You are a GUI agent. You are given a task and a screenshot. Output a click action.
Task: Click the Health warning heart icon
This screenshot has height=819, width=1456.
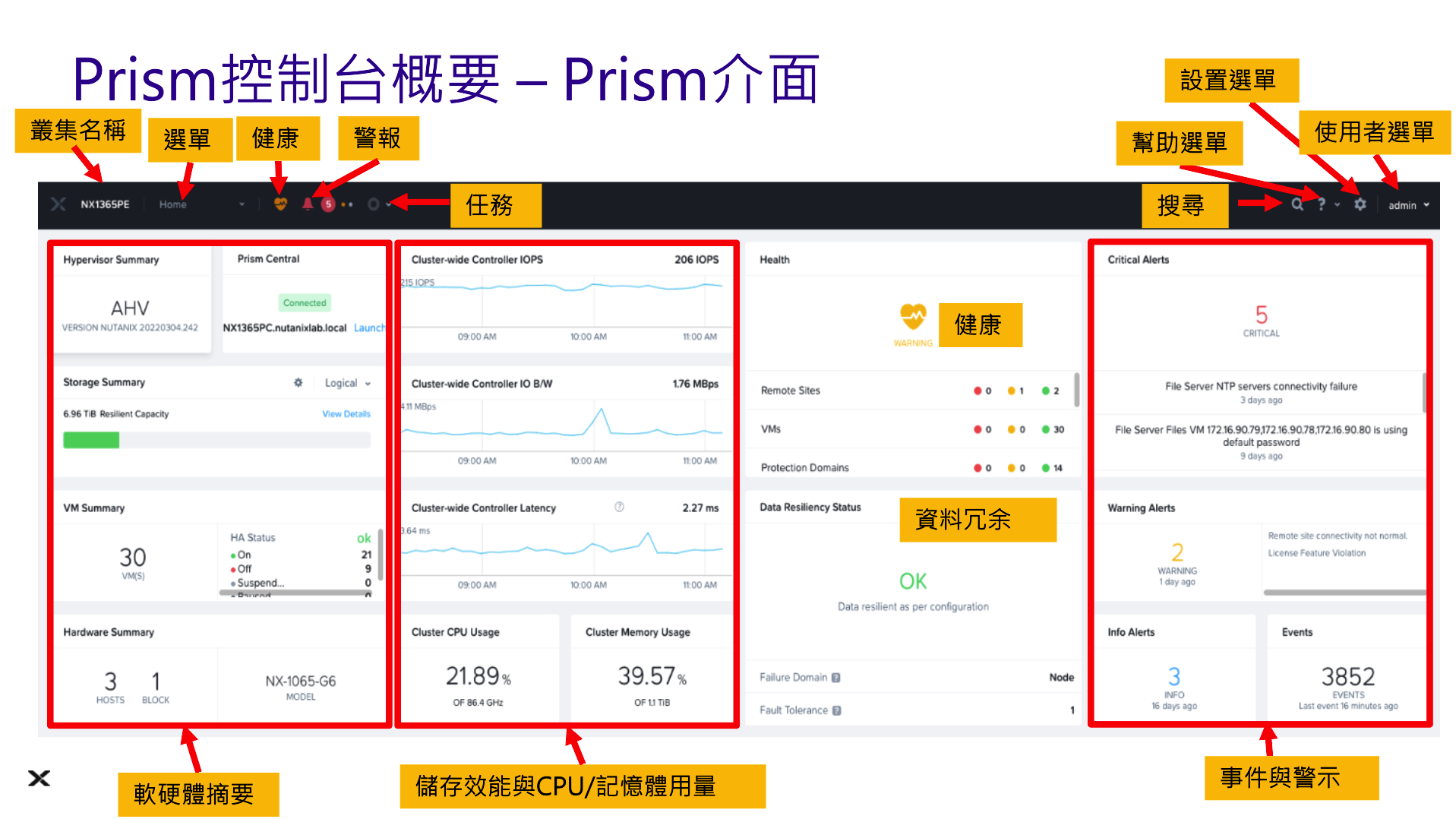(913, 317)
